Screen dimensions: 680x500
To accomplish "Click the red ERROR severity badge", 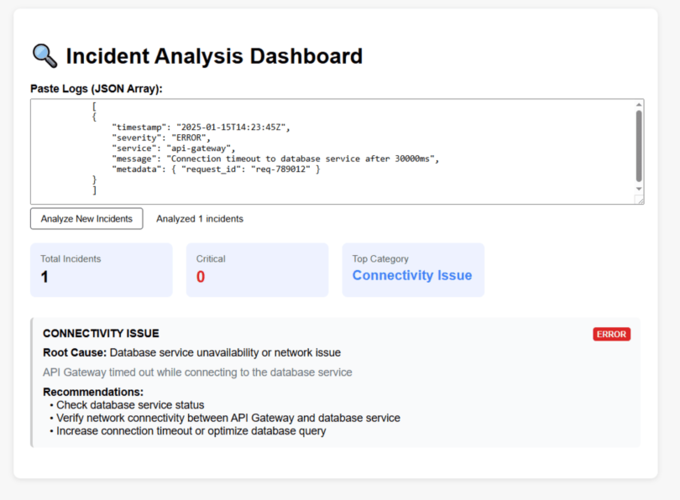I will (x=611, y=334).
